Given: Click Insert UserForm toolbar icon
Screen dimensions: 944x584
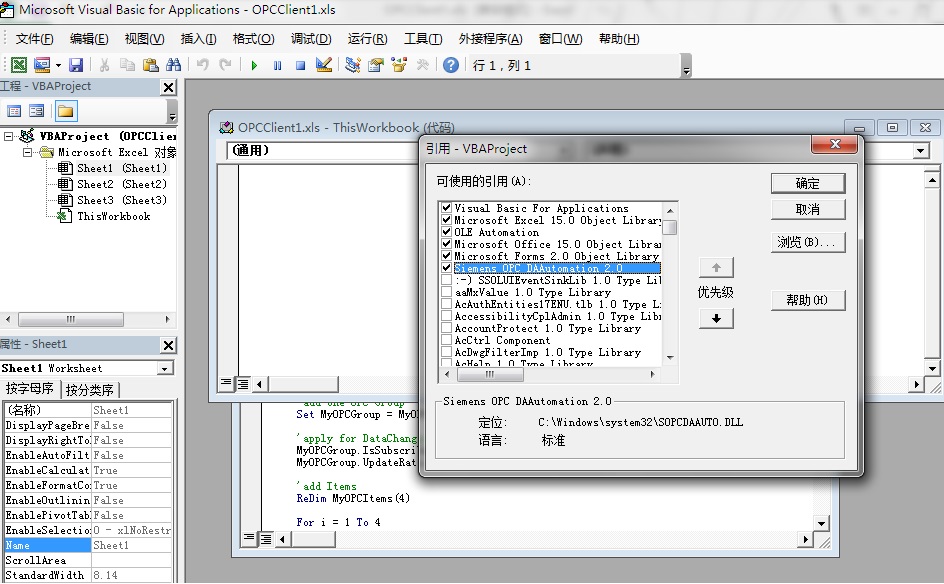Looking at the screenshot, I should coord(42,65).
